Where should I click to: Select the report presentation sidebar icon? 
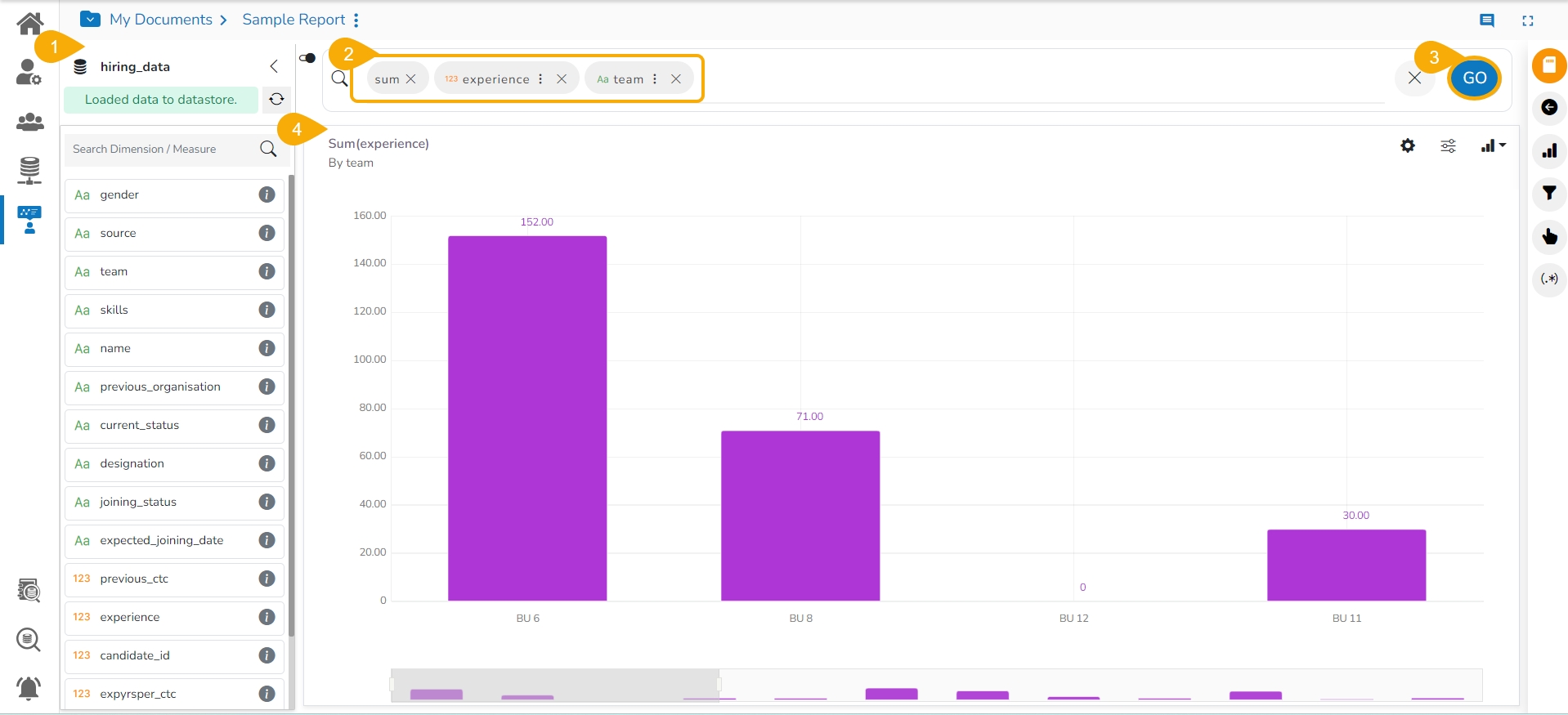click(x=29, y=220)
